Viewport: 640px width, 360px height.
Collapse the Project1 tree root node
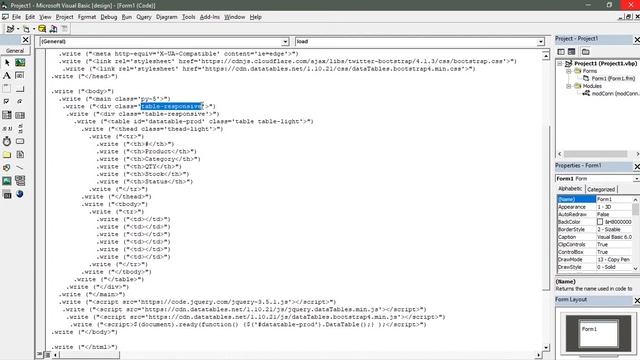point(560,64)
